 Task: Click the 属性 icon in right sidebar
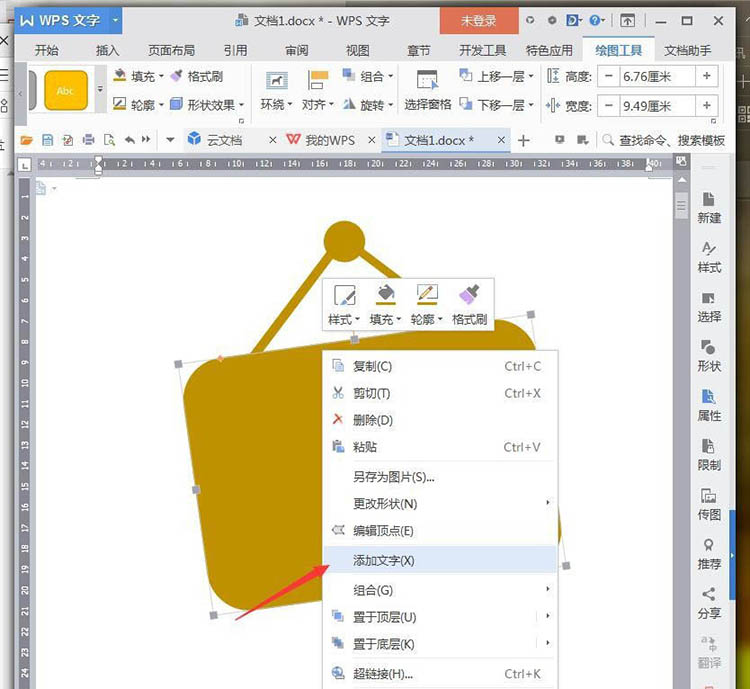709,404
